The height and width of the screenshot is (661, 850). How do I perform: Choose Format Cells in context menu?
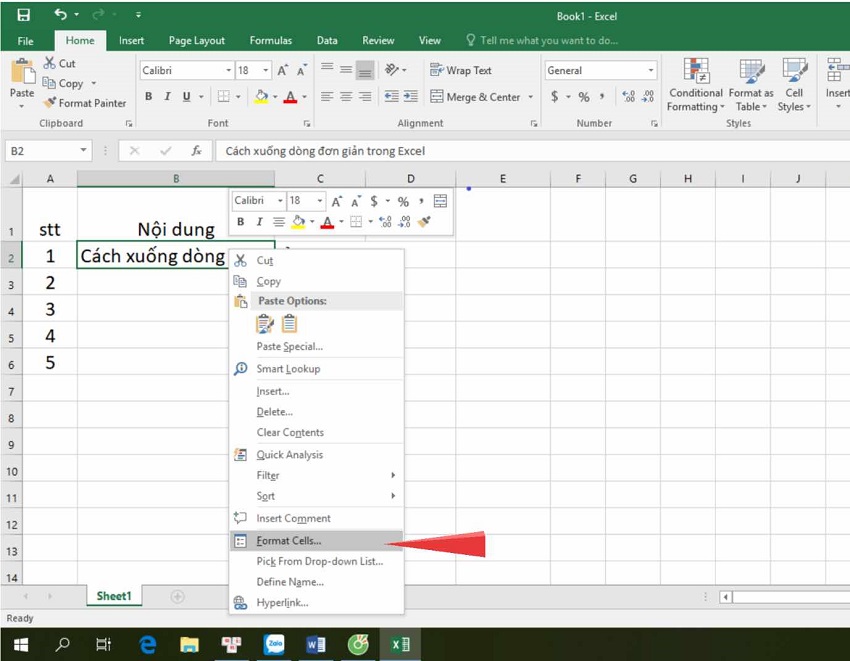(317, 541)
